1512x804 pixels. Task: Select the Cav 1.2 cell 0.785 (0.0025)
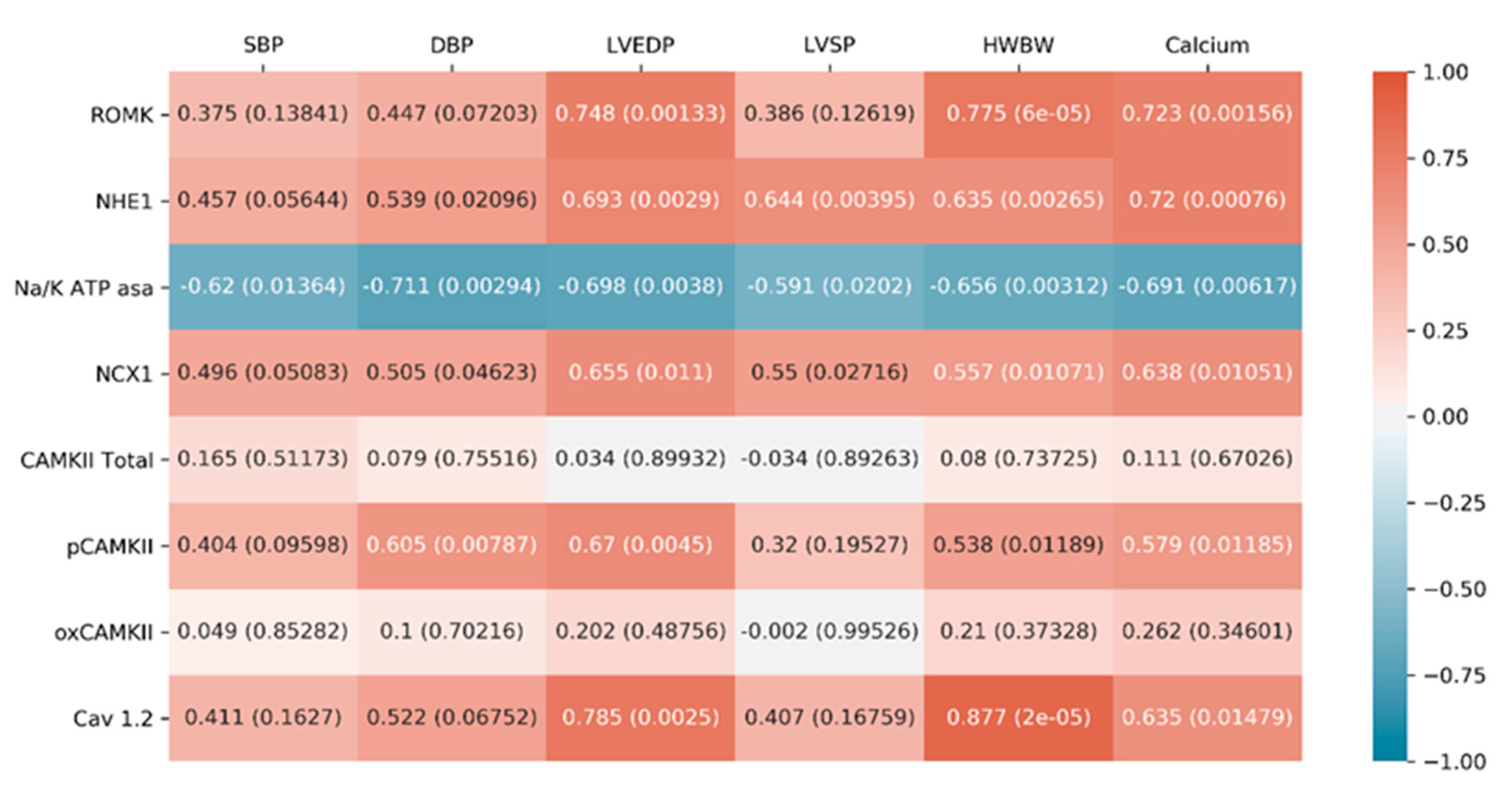tap(640, 718)
